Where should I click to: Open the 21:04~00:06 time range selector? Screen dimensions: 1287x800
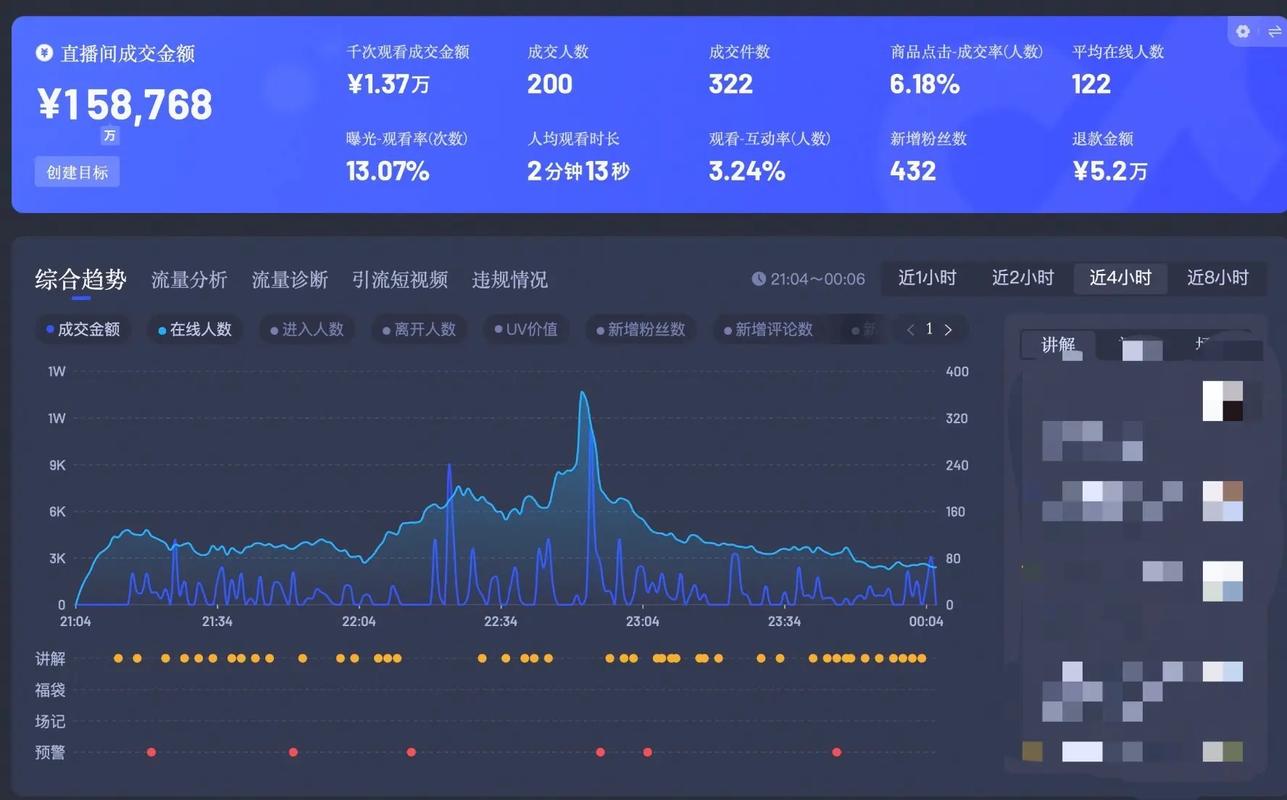pos(808,279)
